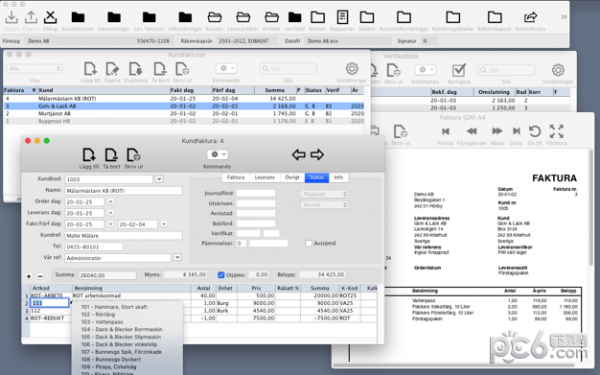Screen dimensions: 600x375
Task: Open the Kundfakturor folder in main toolbar
Action: coord(78,17)
